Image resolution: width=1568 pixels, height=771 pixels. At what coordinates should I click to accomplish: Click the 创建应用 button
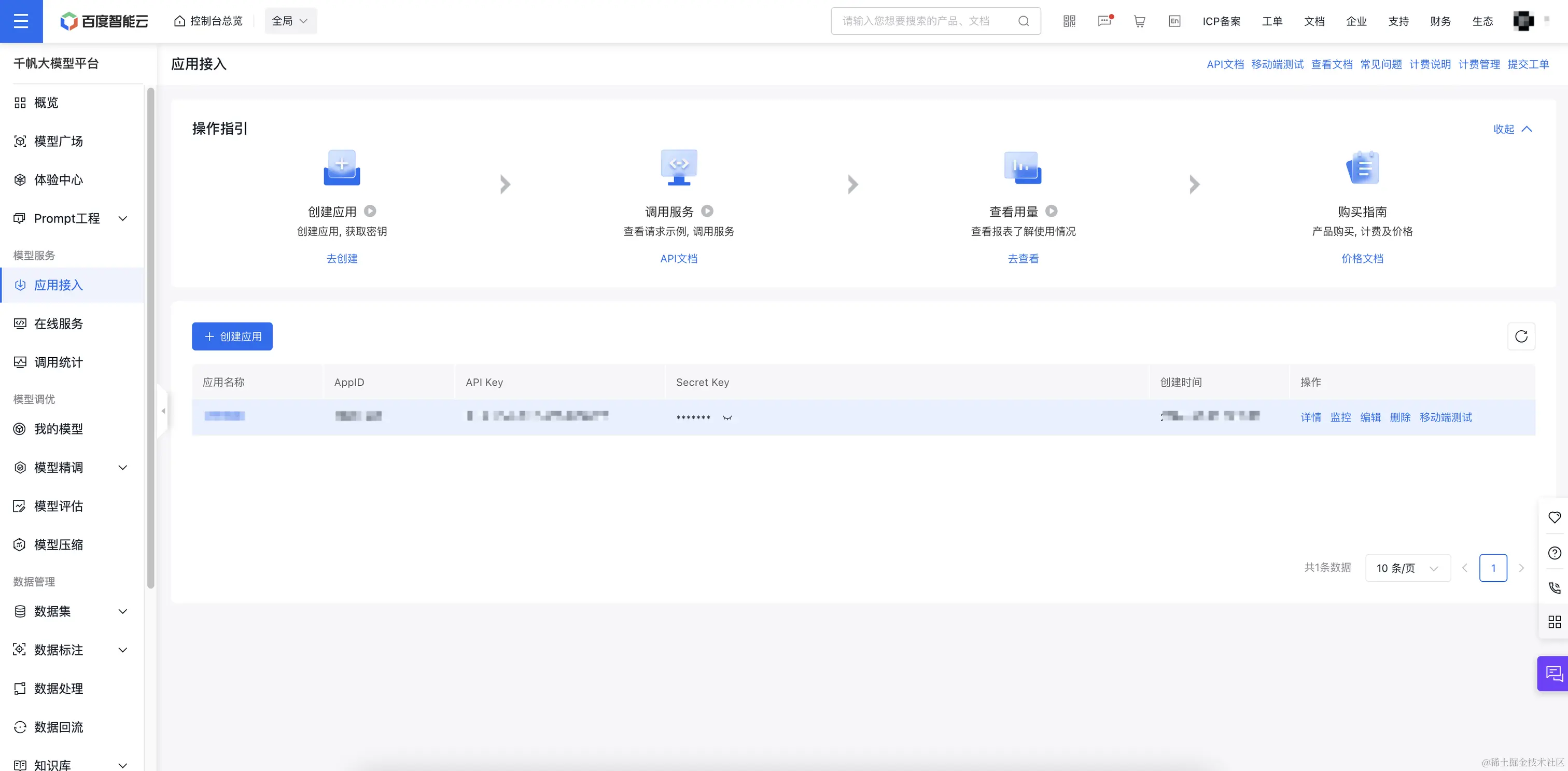232,337
